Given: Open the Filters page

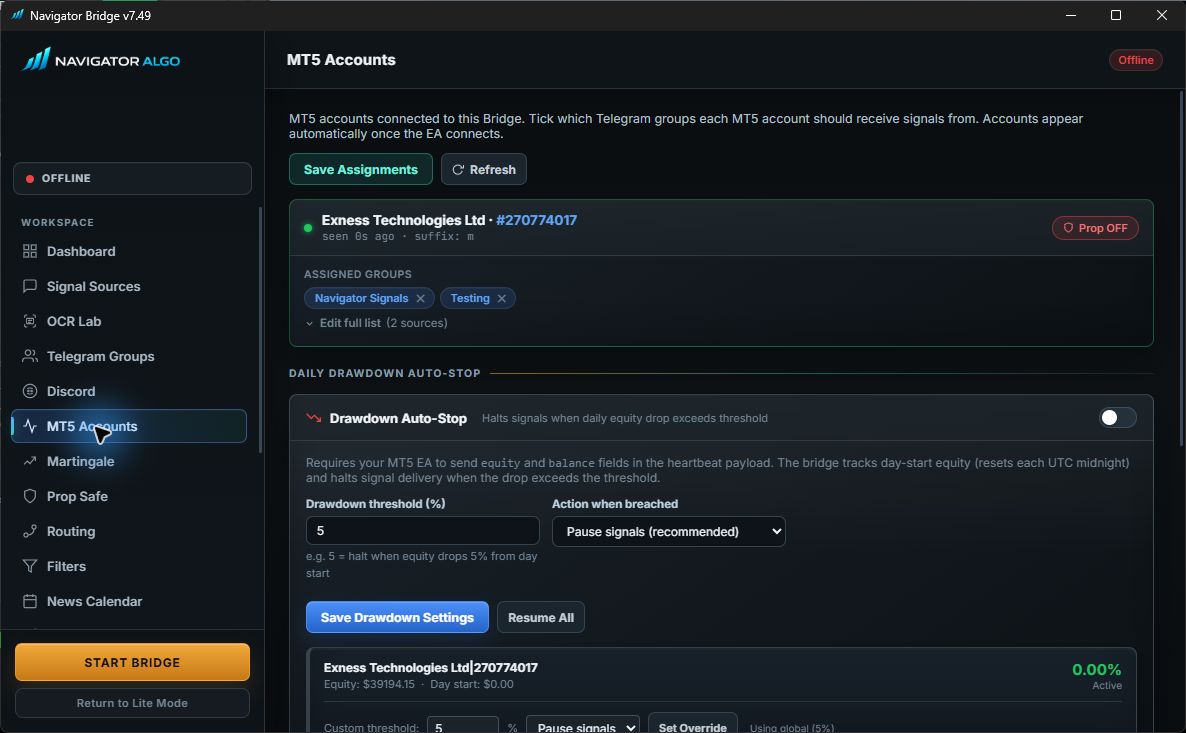Looking at the screenshot, I should pyautogui.click(x=66, y=566).
